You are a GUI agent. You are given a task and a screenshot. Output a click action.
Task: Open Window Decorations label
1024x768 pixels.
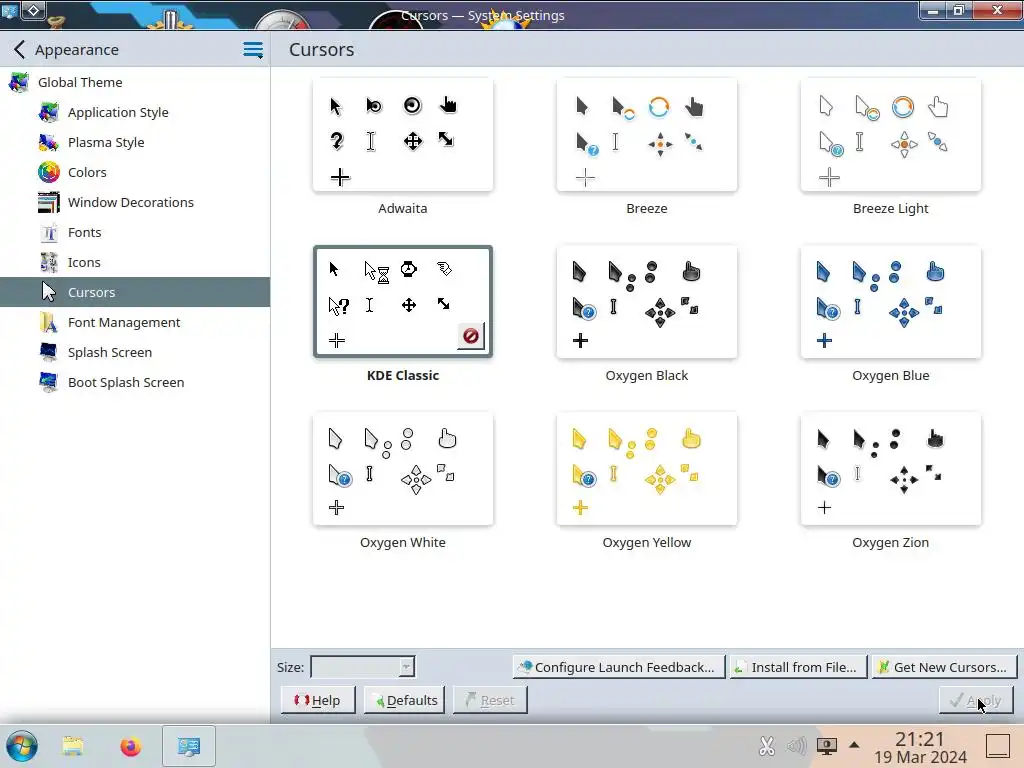131,202
